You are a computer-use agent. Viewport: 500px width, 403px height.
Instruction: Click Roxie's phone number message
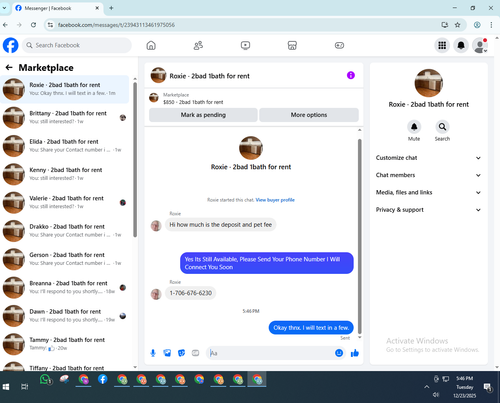[191, 293]
